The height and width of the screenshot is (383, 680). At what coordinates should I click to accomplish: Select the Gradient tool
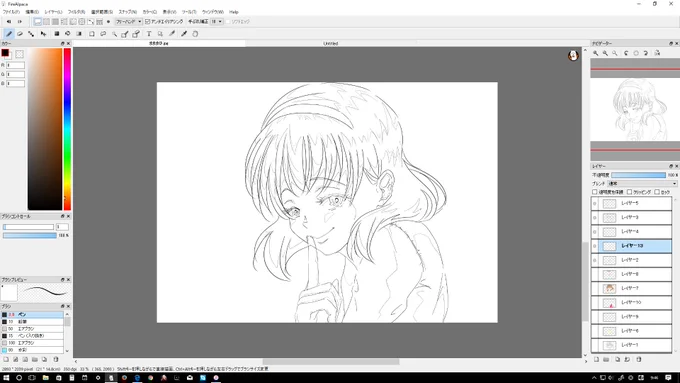tap(79, 34)
